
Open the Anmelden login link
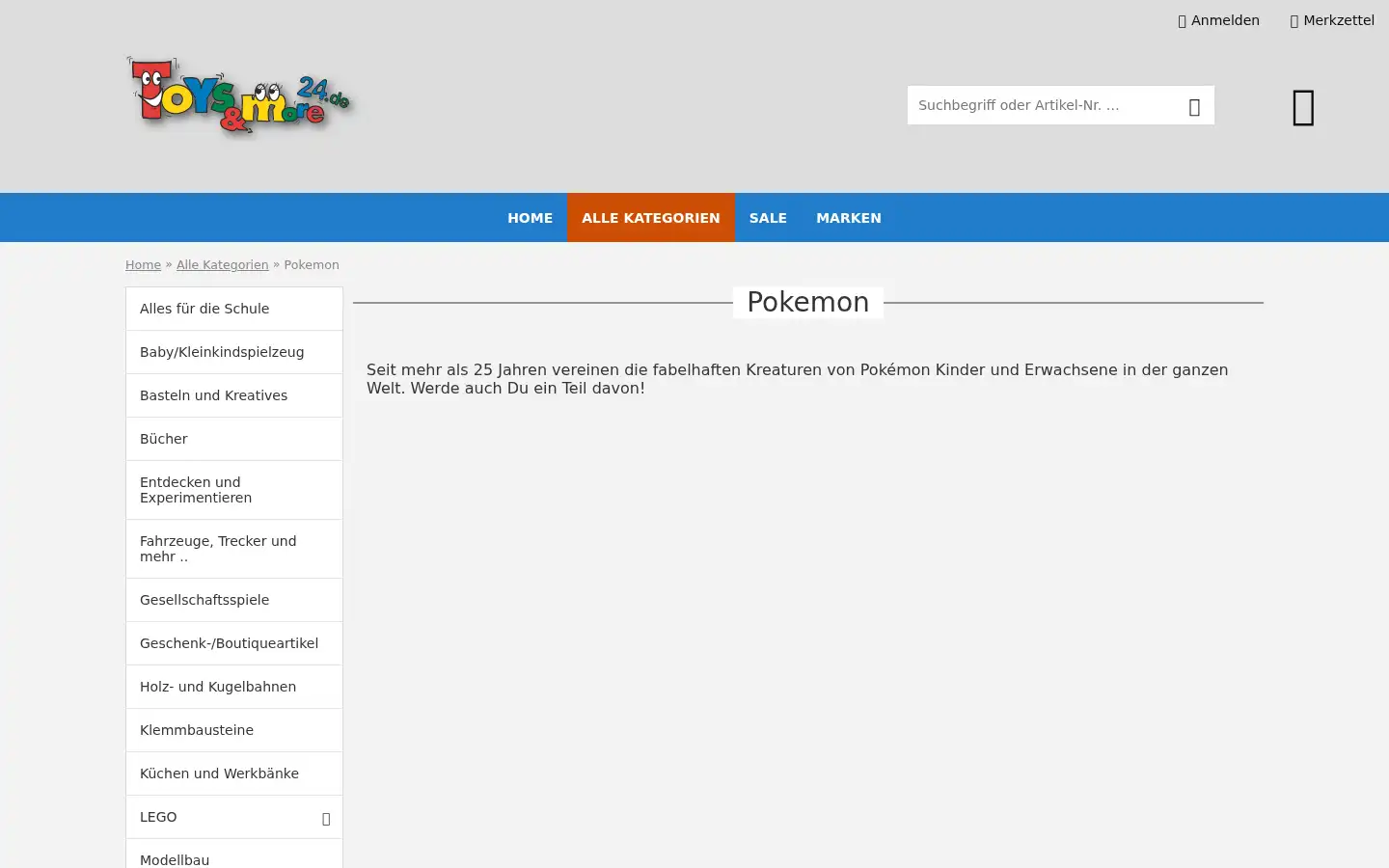pos(1218,20)
